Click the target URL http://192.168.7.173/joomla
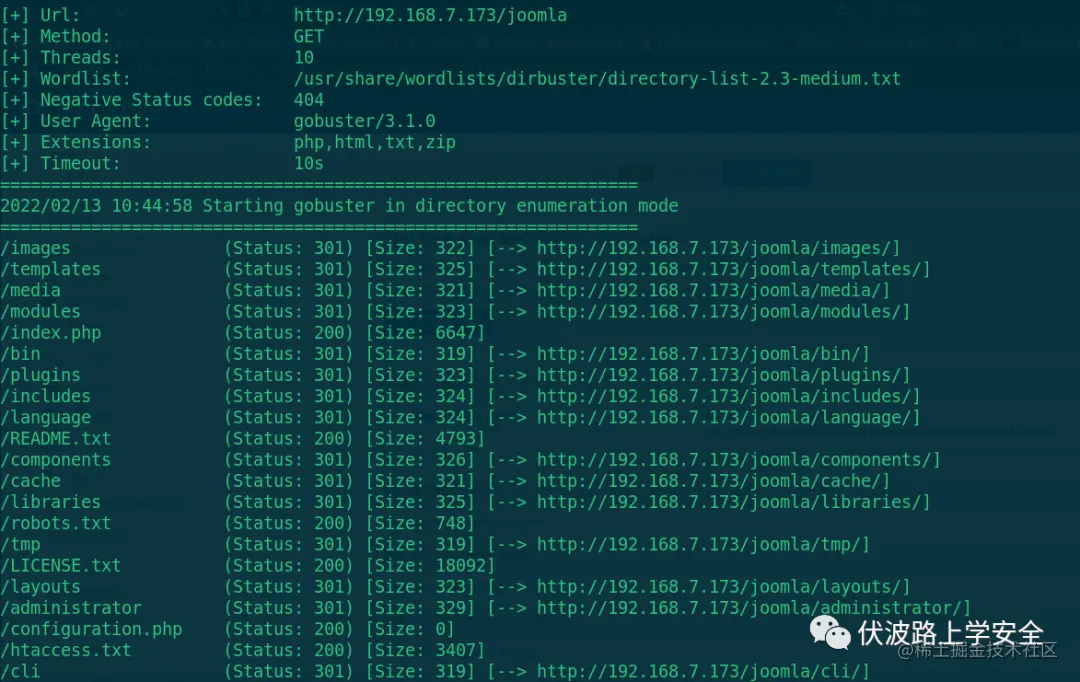 pos(430,15)
